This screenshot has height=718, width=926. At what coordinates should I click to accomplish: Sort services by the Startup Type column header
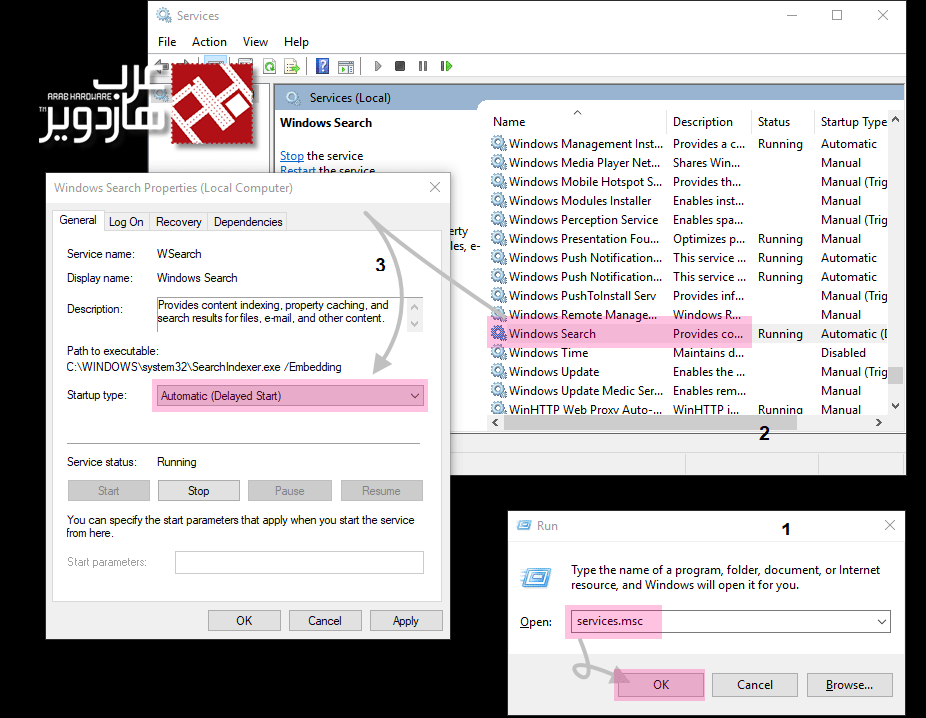[854, 122]
